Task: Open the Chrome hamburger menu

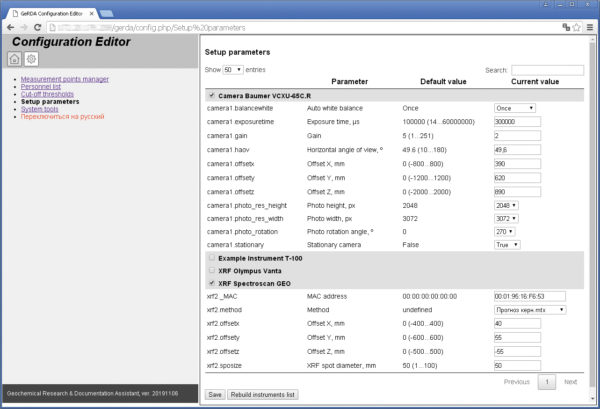Action: click(590, 27)
